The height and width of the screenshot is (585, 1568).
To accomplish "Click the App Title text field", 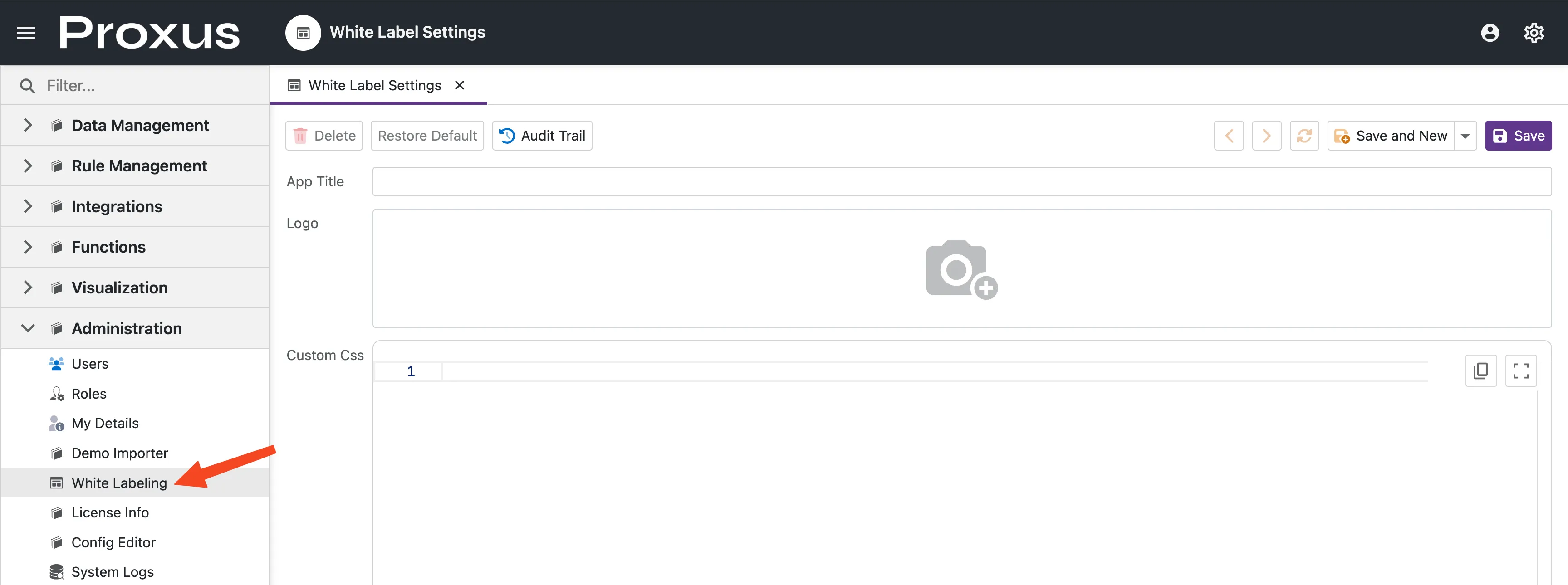I will pos(961,182).
